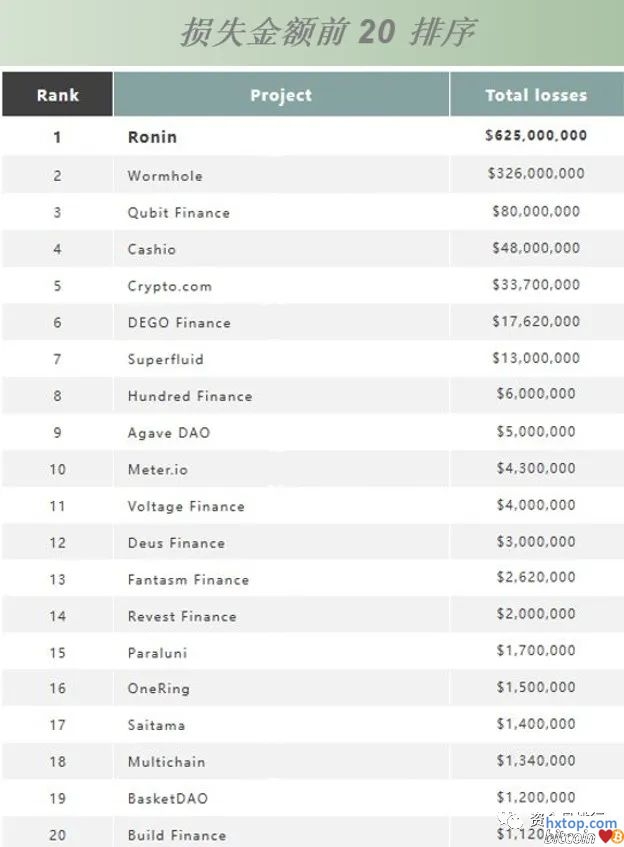Click the Rank column header

click(x=57, y=96)
